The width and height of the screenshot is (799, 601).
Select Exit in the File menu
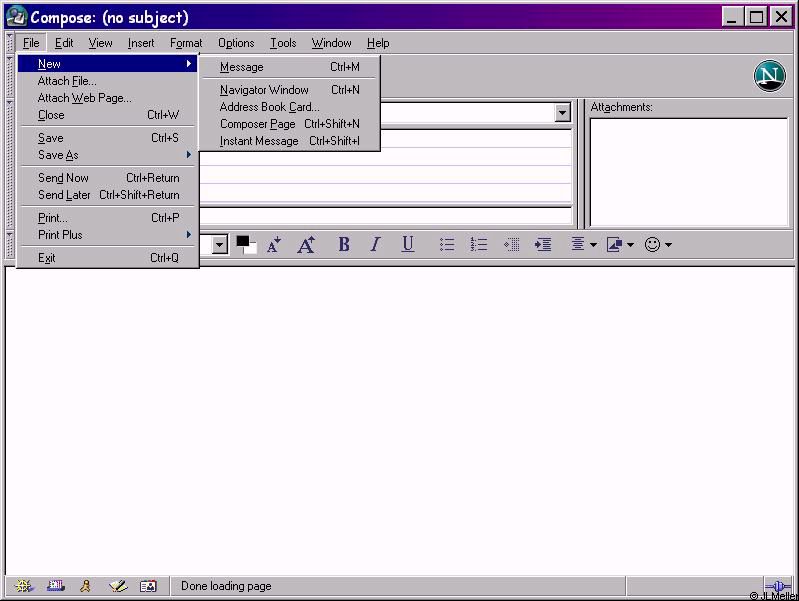(108, 258)
